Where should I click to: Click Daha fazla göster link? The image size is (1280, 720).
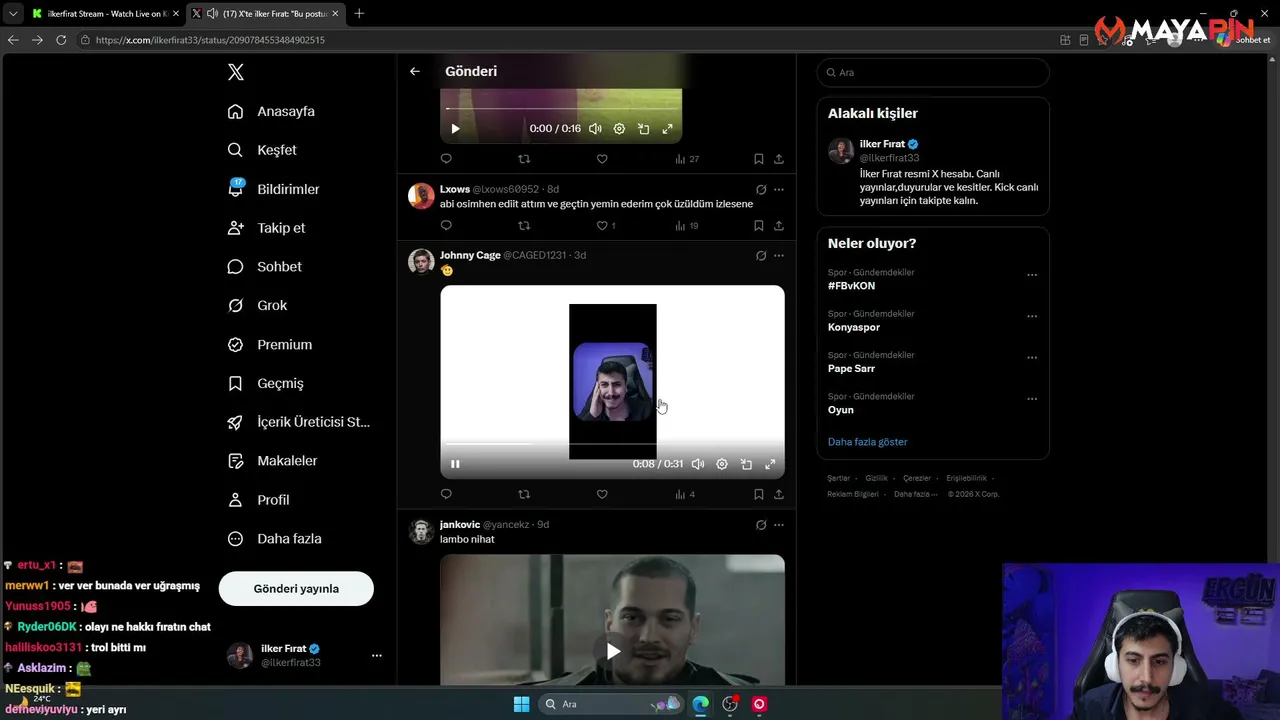coord(868,442)
